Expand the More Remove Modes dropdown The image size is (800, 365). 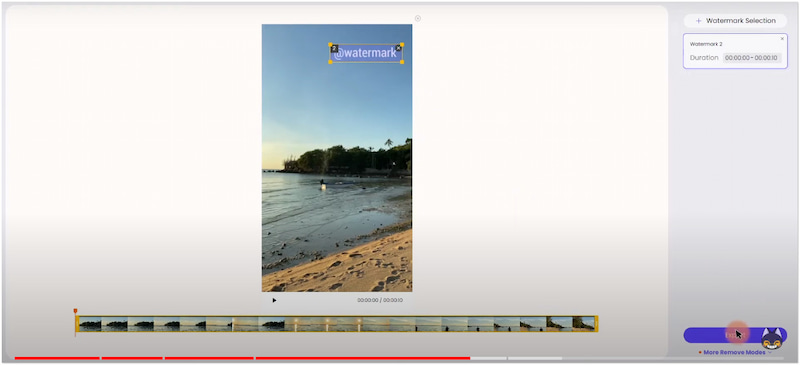coord(735,352)
